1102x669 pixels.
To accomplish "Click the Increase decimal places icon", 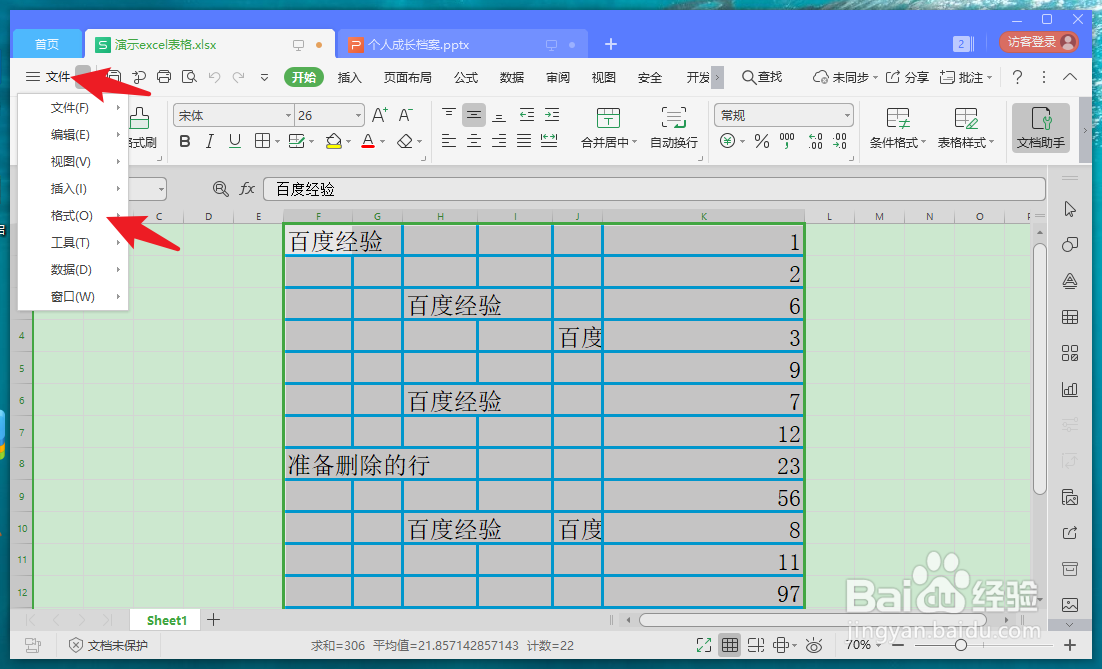I will tap(815, 141).
